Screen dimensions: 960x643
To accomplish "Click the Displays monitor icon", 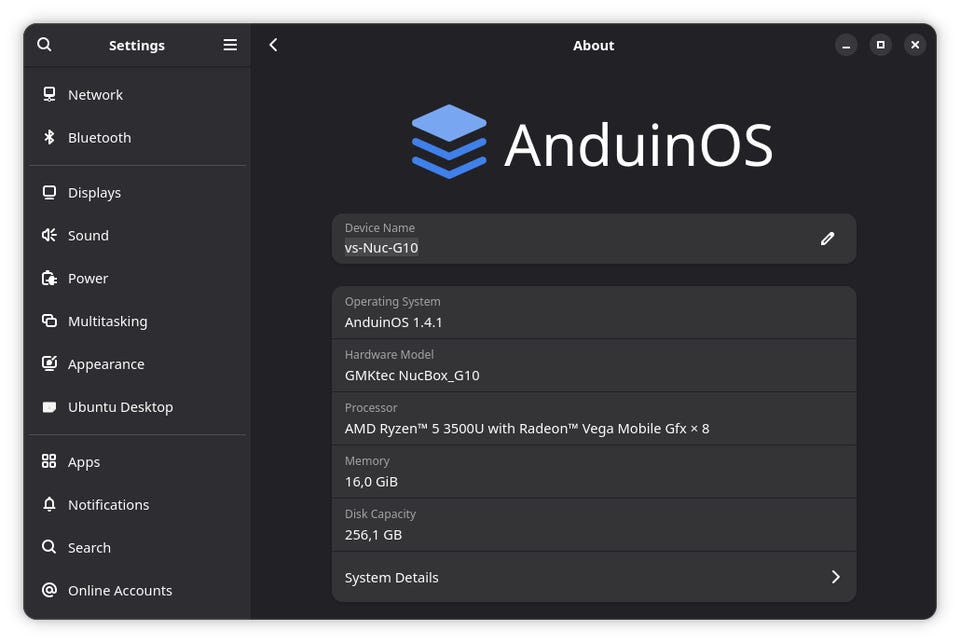I will pyautogui.click(x=50, y=192).
